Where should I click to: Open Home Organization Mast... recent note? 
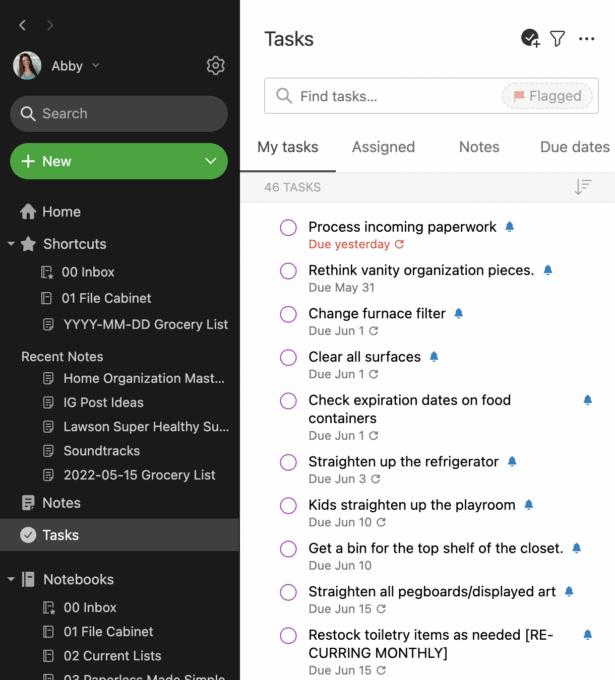(x=134, y=378)
